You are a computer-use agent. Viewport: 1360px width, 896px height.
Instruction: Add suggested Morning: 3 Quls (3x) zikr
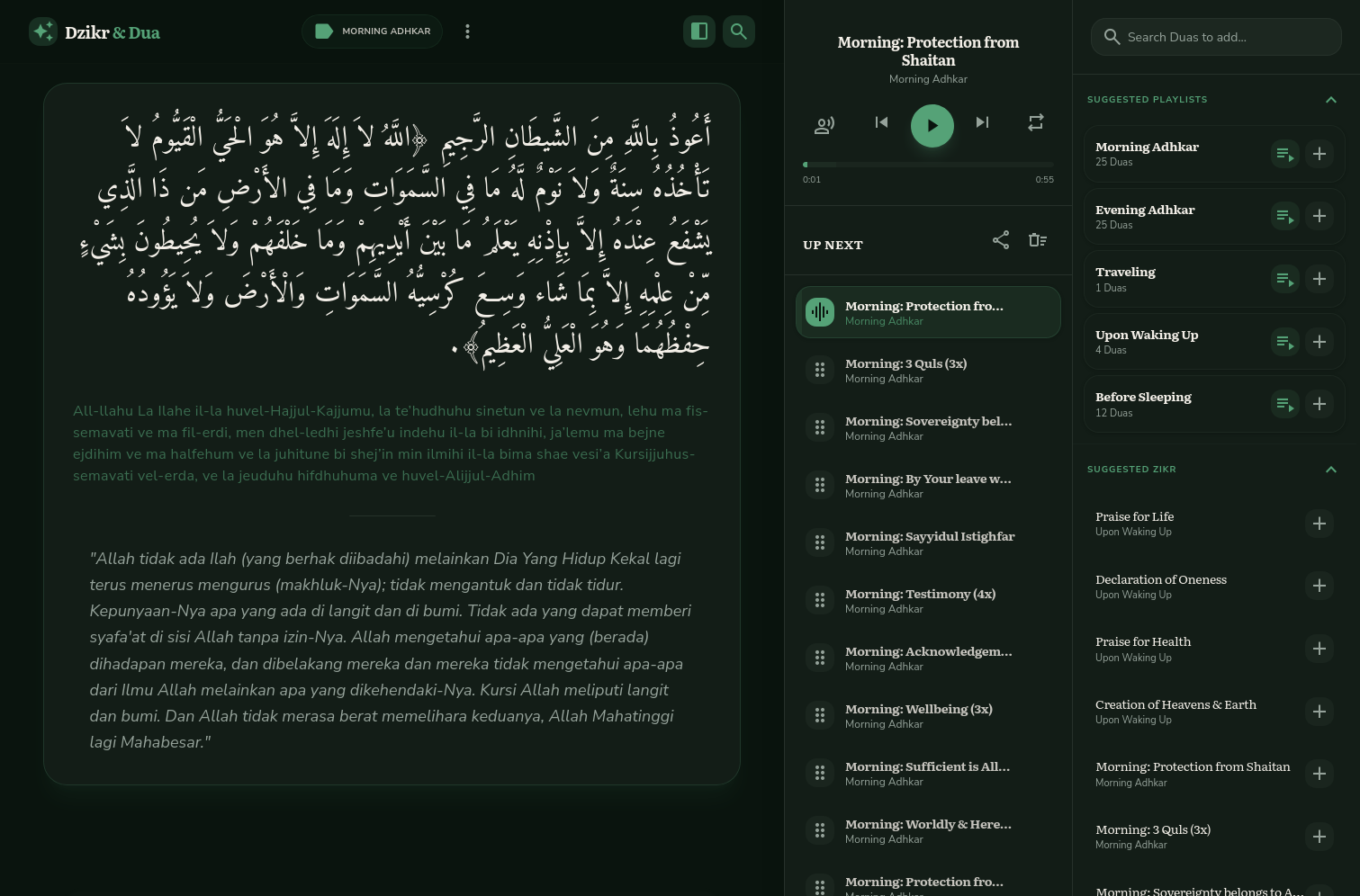coord(1319,837)
